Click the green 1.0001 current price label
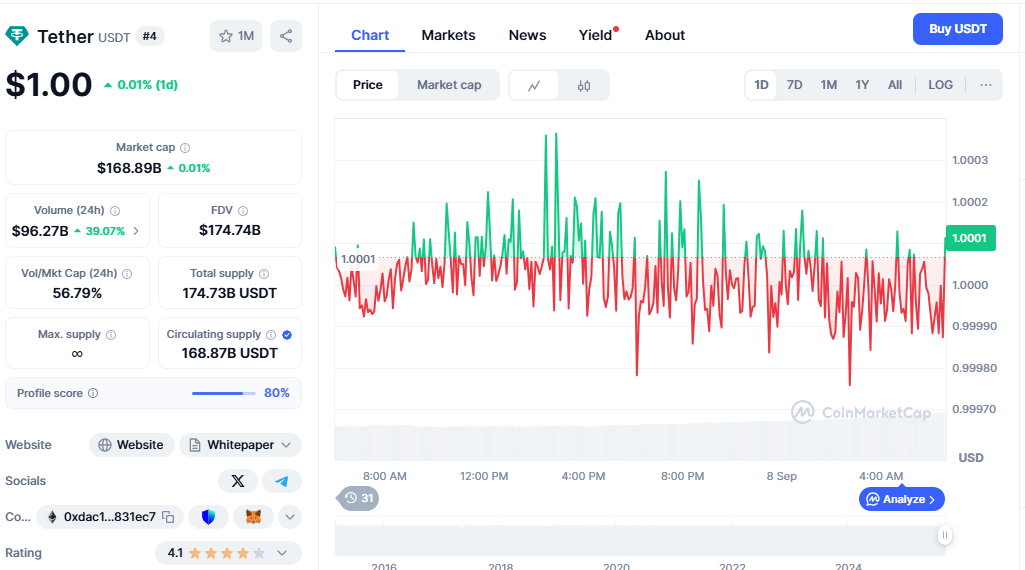The image size is (1025, 570). point(971,238)
